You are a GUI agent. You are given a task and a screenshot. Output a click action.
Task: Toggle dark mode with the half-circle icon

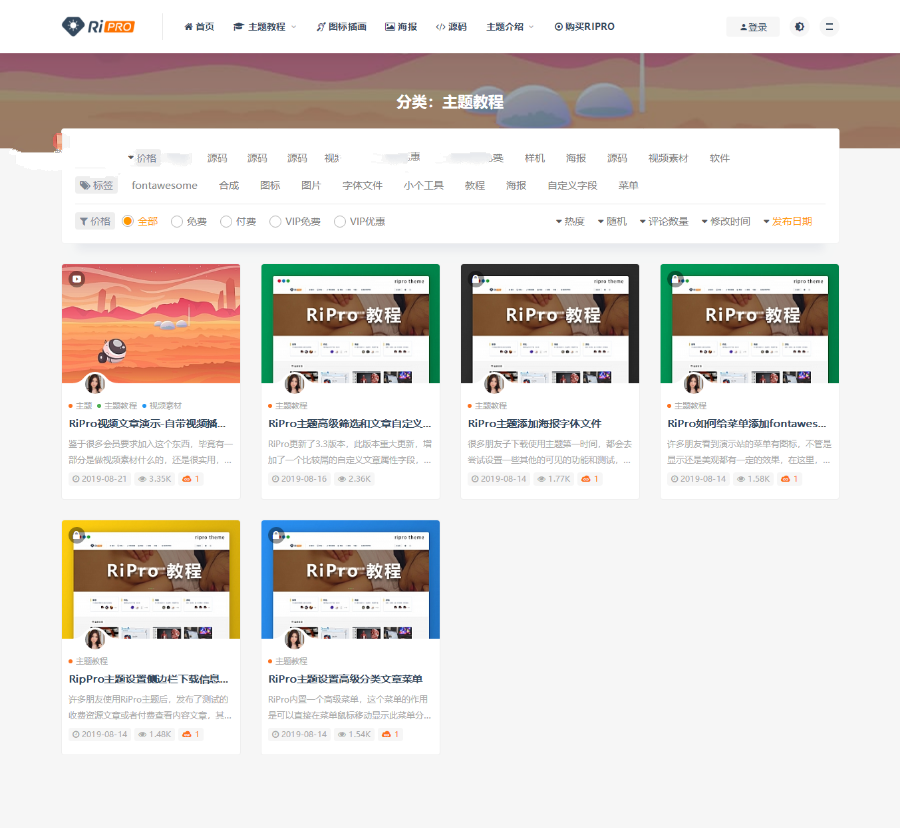(800, 26)
